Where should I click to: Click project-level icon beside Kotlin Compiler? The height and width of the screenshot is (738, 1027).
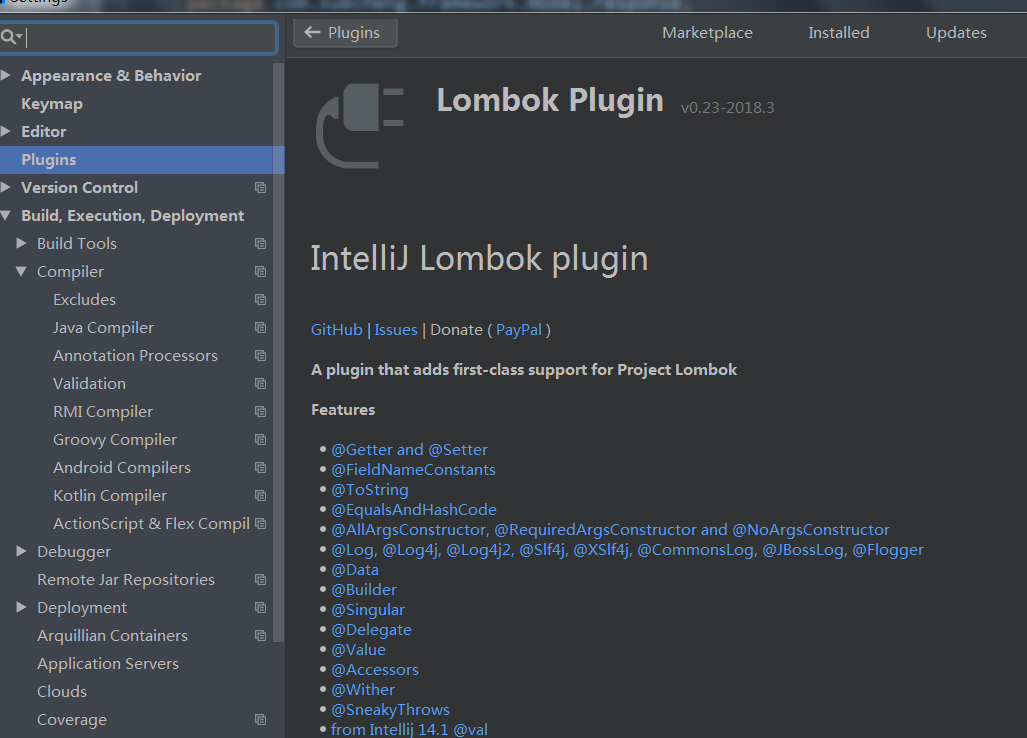261,496
